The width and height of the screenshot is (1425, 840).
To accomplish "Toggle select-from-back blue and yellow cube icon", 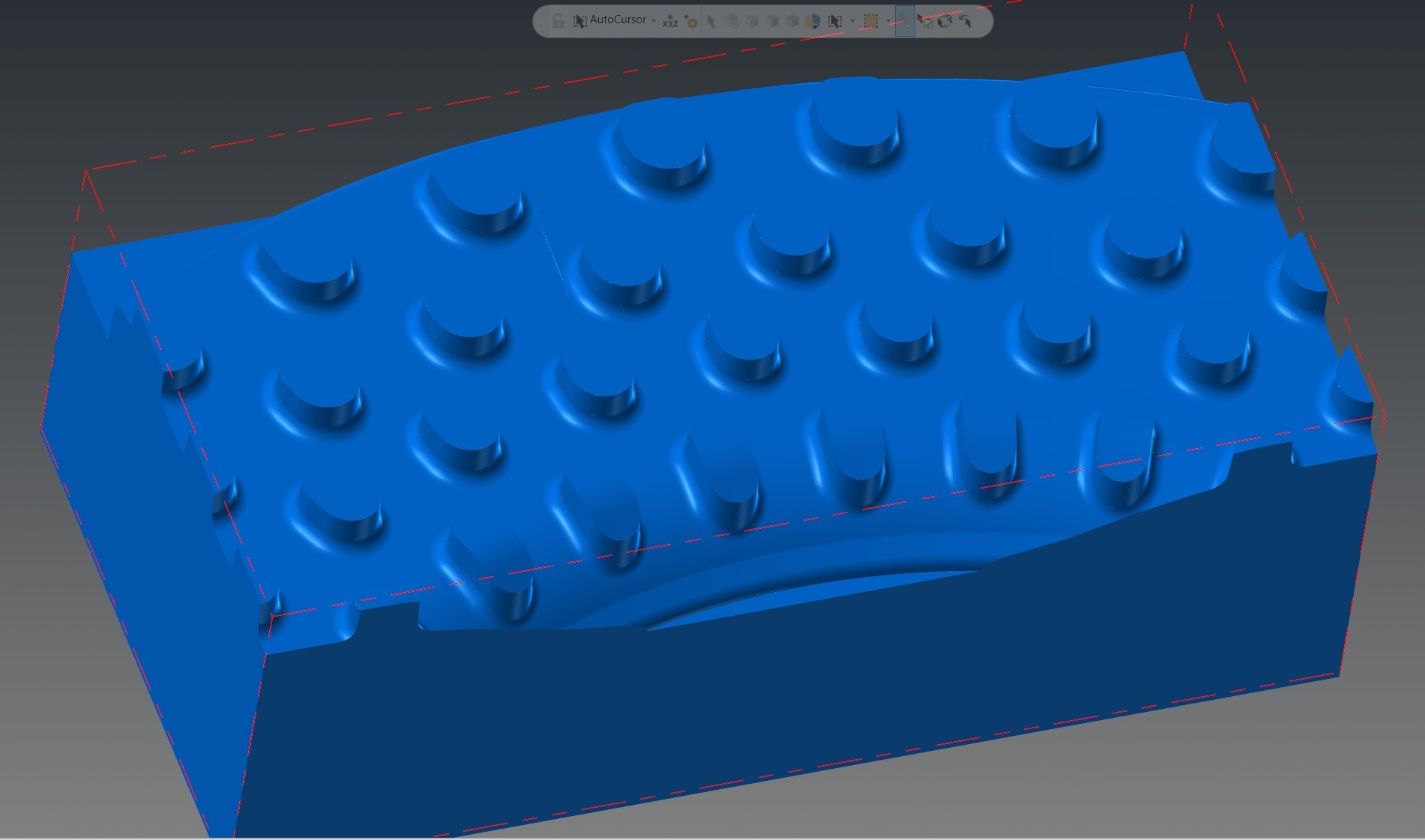I will (812, 21).
